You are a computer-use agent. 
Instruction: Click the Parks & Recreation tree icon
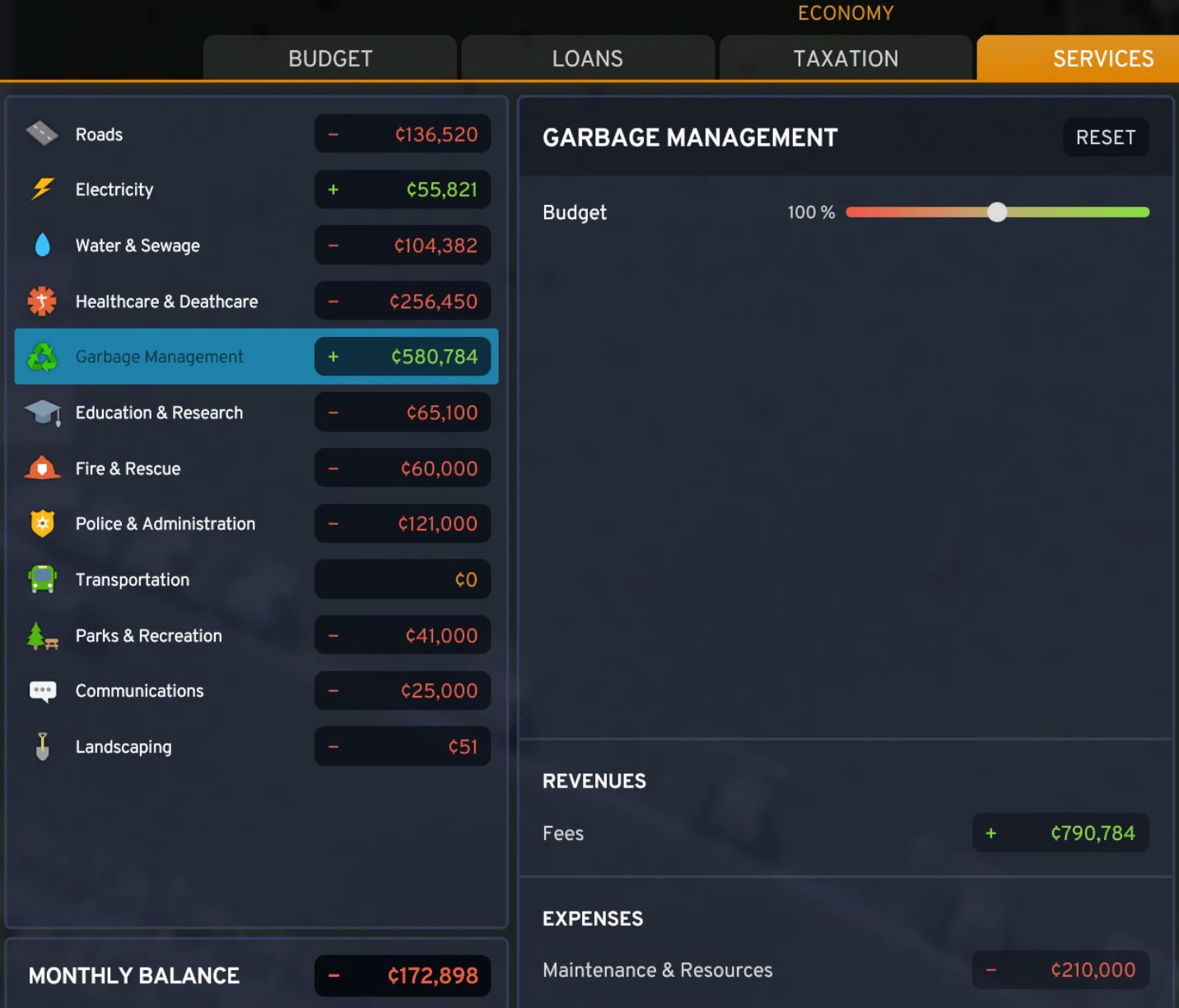42,635
